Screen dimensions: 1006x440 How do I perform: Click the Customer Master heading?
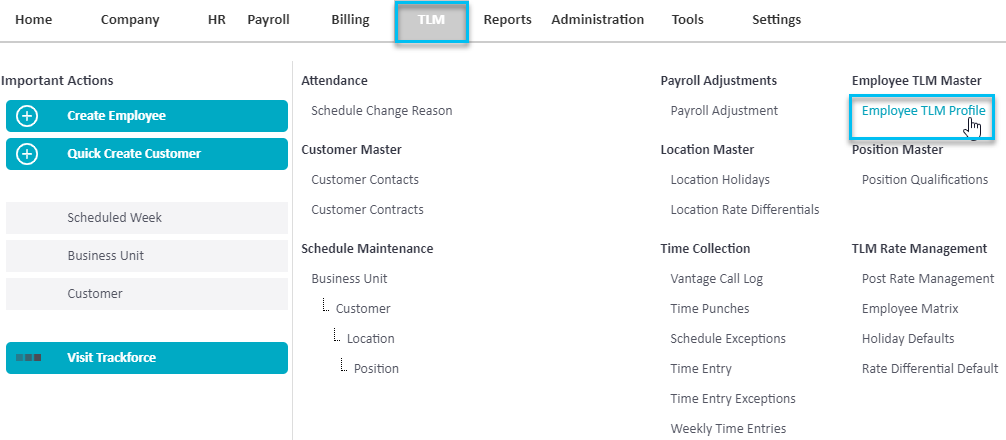click(x=352, y=149)
